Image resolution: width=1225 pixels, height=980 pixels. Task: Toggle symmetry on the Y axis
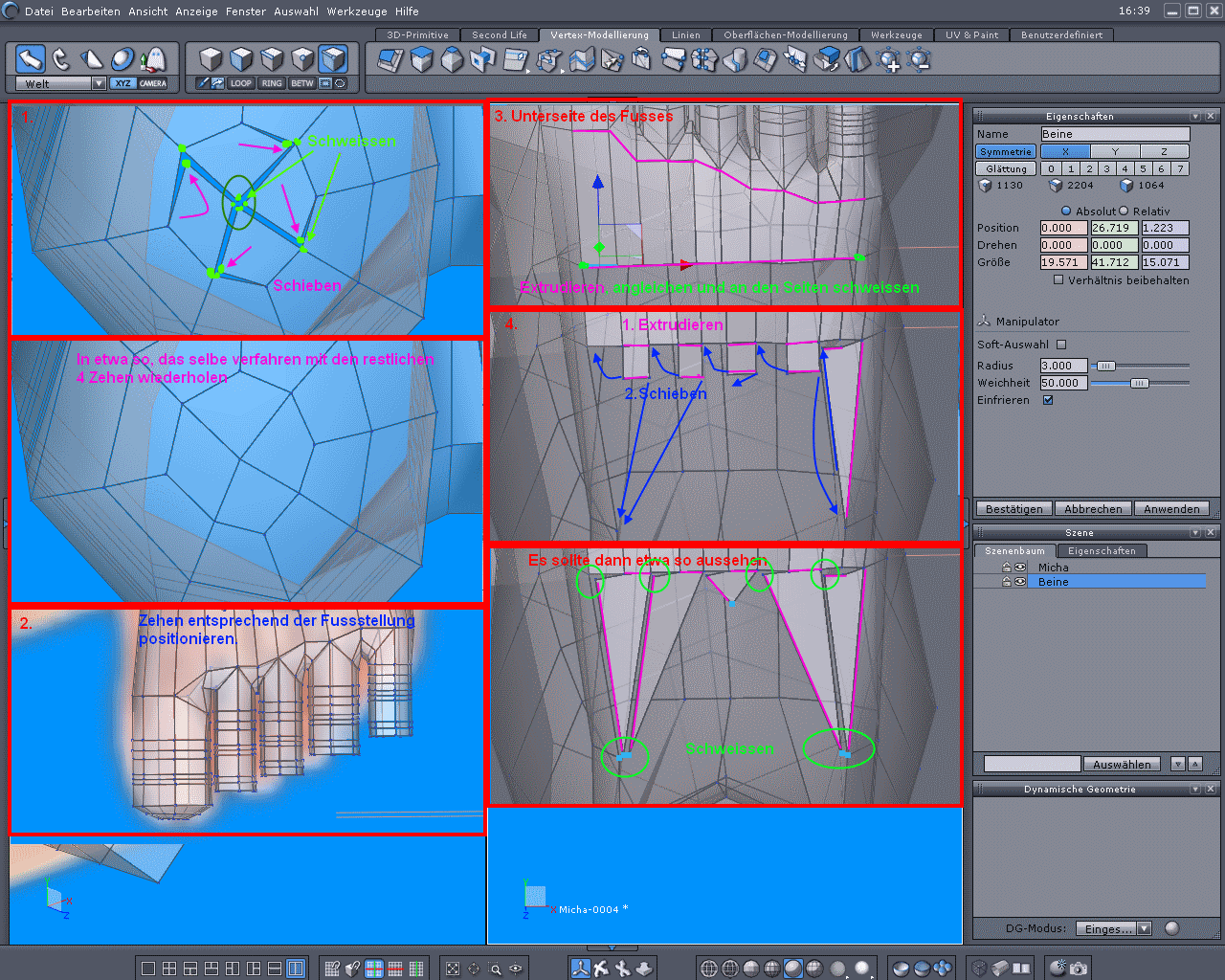click(1115, 151)
